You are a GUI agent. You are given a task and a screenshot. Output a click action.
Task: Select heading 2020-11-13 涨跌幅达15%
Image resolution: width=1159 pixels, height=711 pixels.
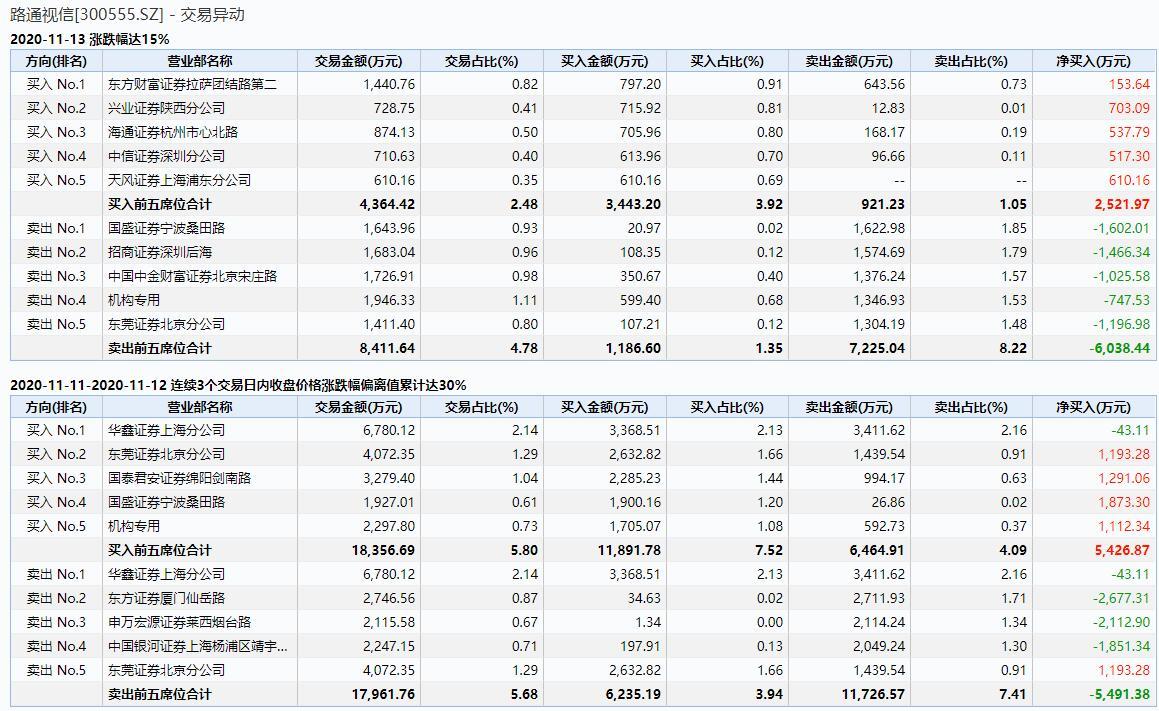tap(89, 39)
